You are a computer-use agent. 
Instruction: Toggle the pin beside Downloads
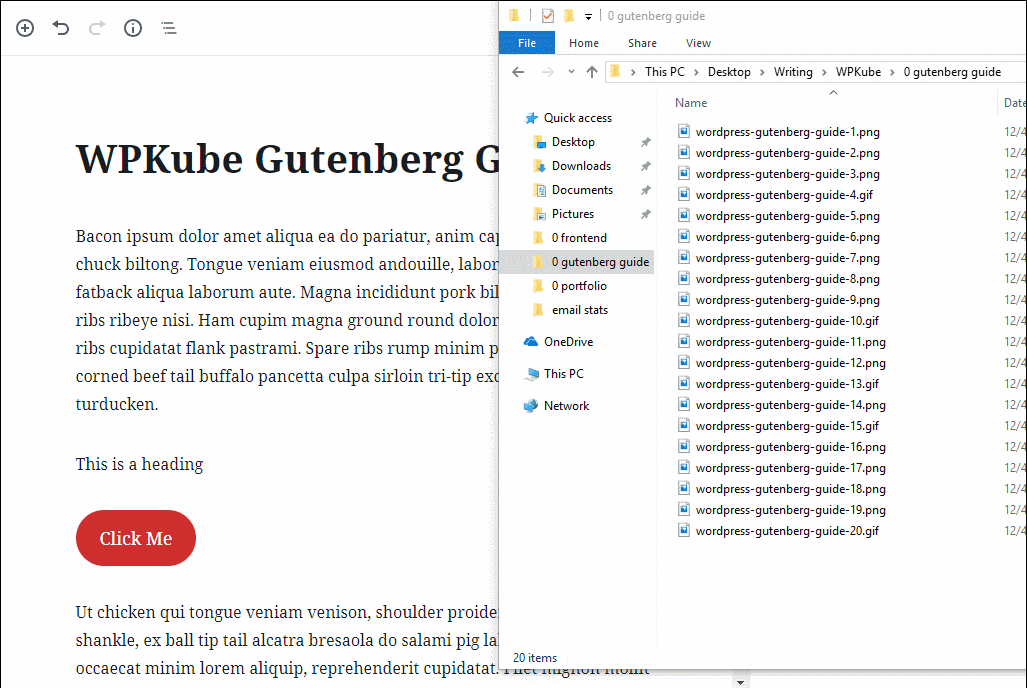tap(646, 166)
